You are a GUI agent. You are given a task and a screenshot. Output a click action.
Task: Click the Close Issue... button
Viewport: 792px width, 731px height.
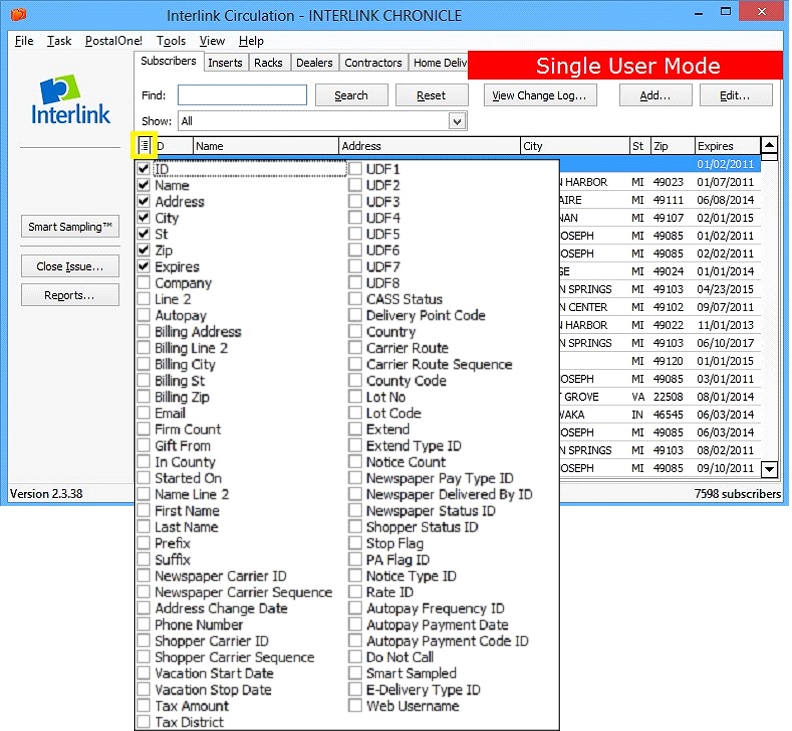(70, 266)
